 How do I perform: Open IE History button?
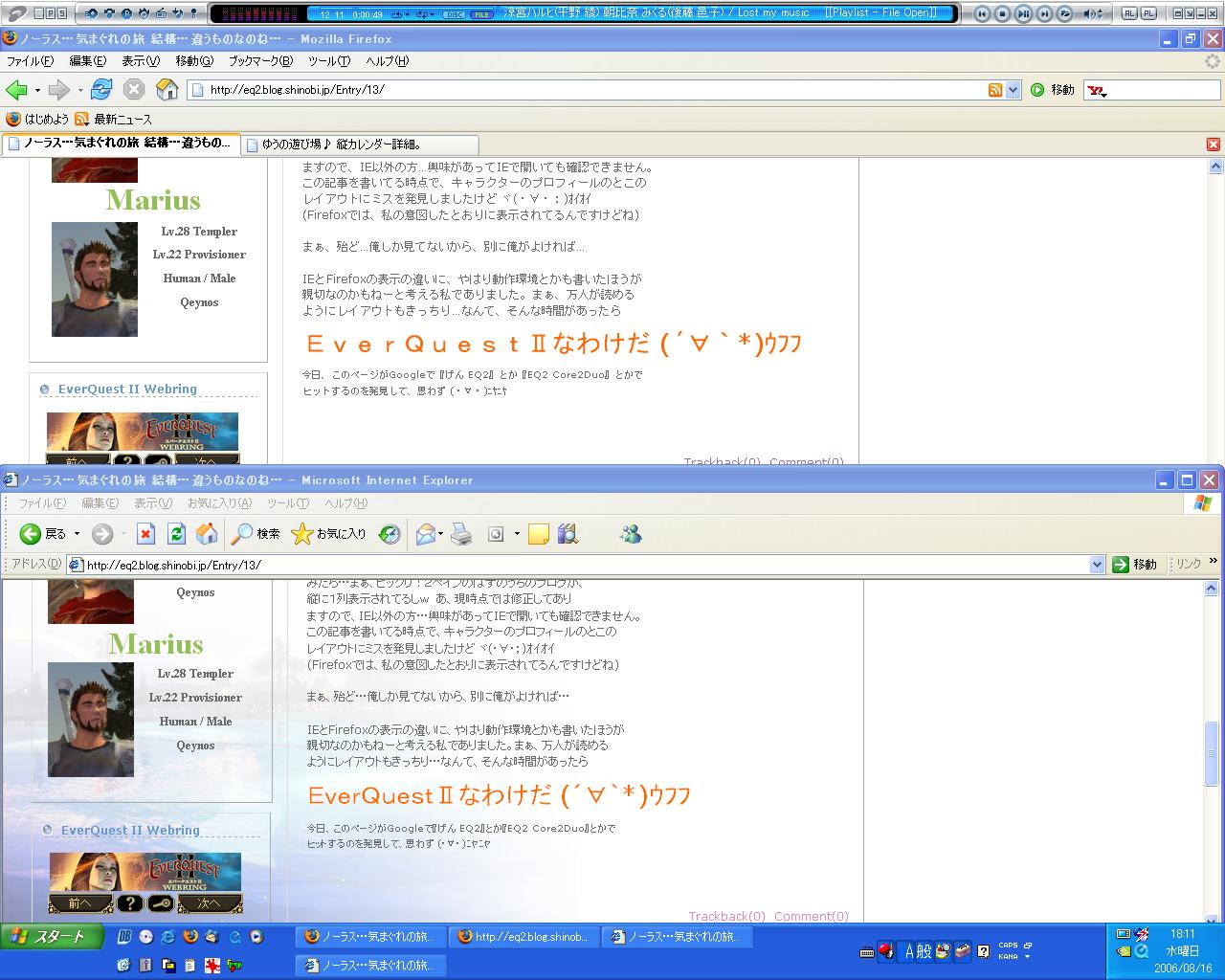390,534
